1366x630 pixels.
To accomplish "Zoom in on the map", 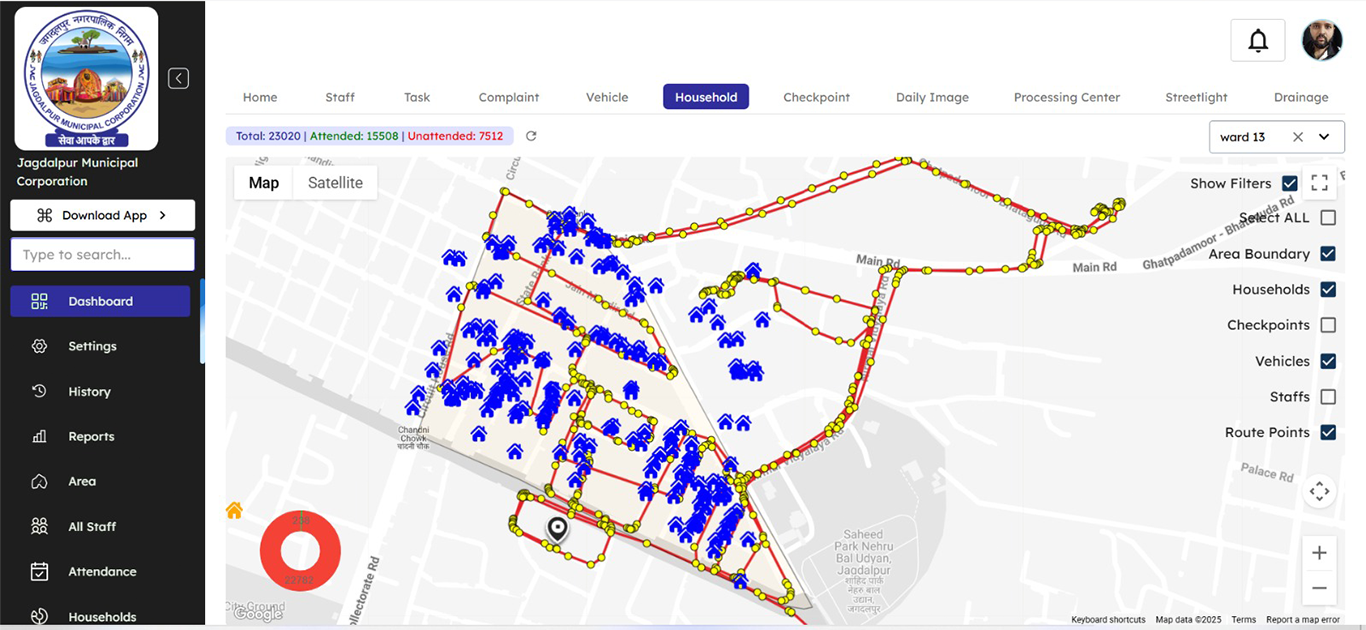I will [x=1319, y=553].
